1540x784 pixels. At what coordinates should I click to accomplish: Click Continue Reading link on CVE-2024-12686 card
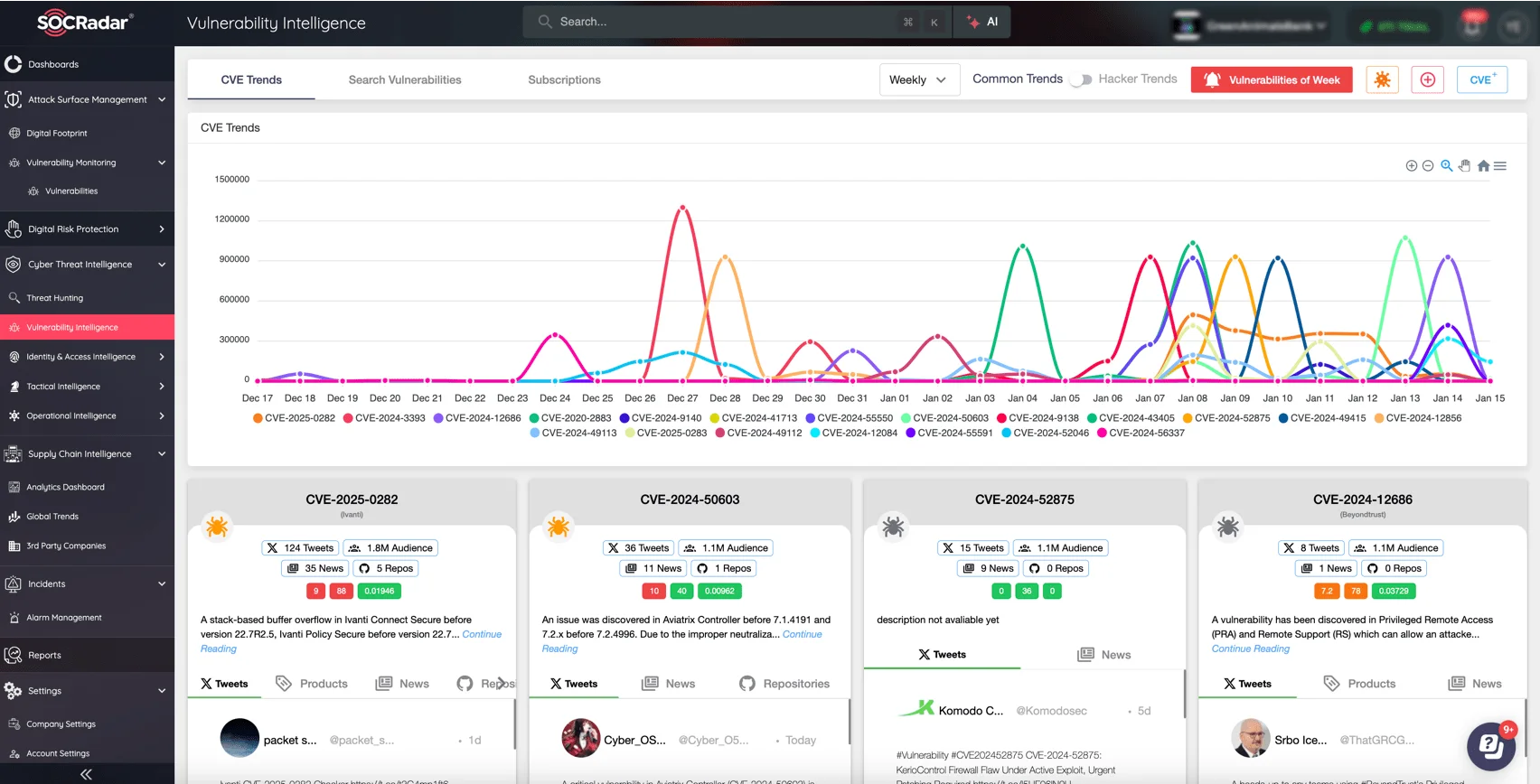(1251, 649)
